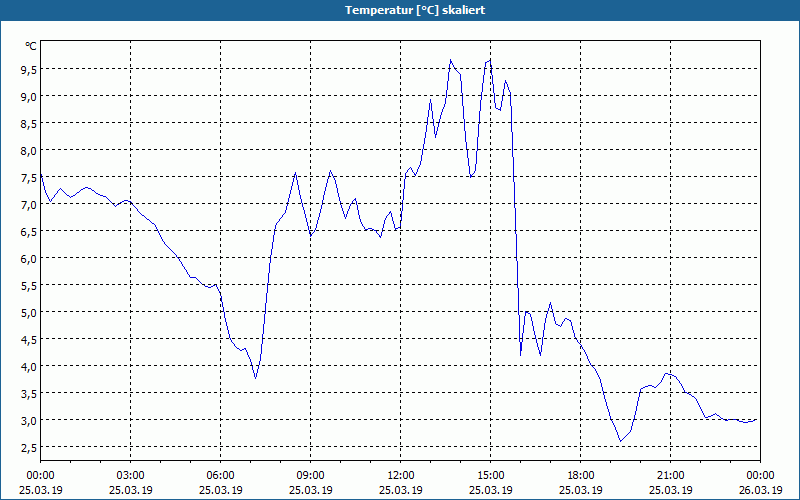Click the curve's highest peak near 15:00
Viewport: 800px width, 500px height.
pos(490,60)
